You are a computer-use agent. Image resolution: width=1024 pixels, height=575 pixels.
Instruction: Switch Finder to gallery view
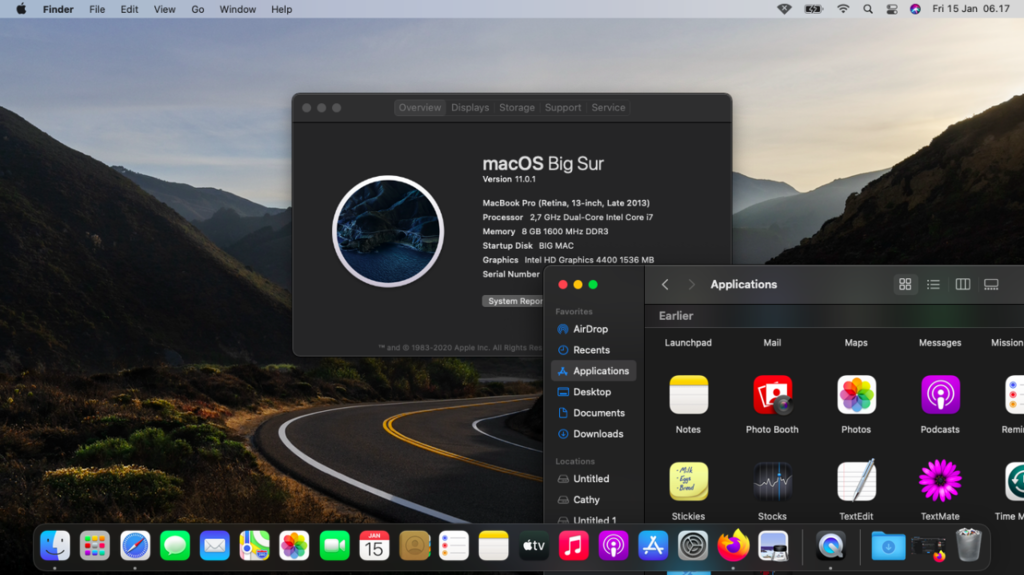(991, 284)
